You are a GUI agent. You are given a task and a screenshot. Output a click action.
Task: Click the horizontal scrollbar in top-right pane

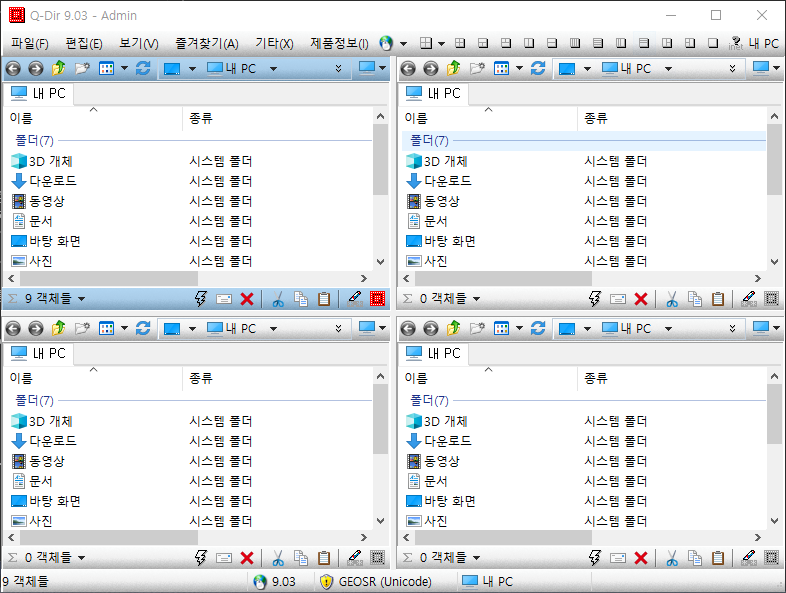[503, 278]
